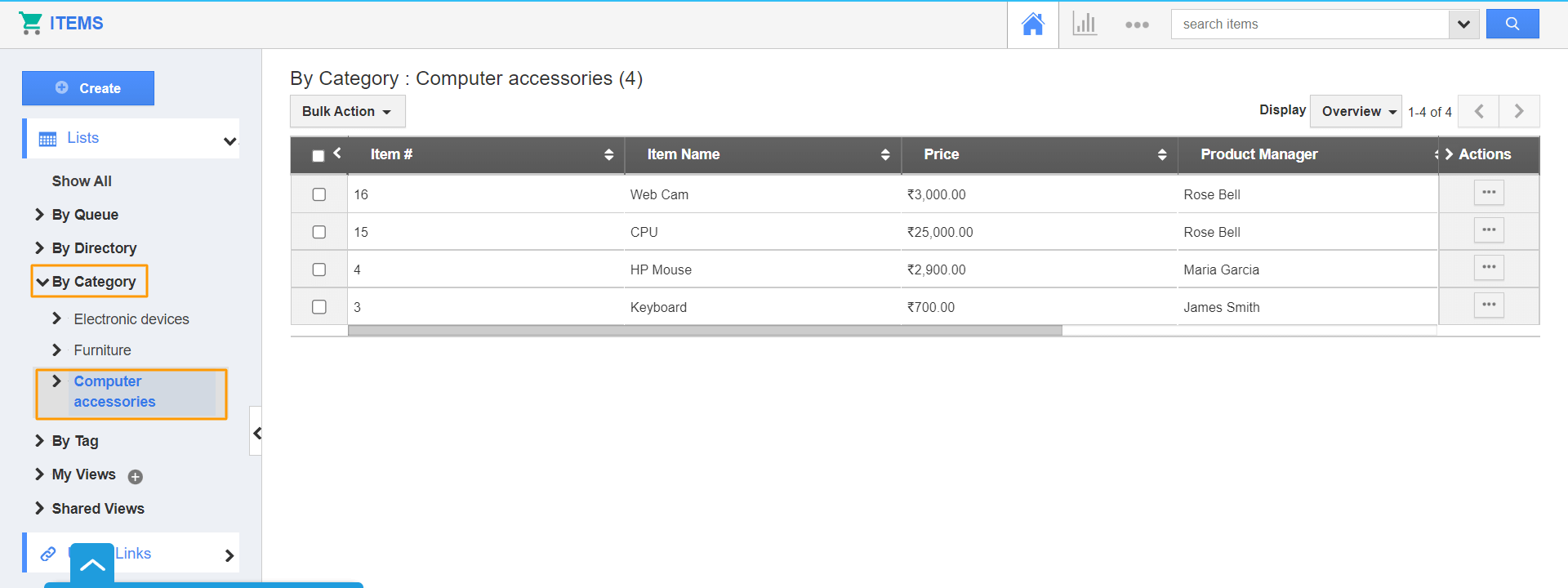Screen dimensions: 1568x588
Task: Add a new view with plus icon
Action: click(136, 477)
